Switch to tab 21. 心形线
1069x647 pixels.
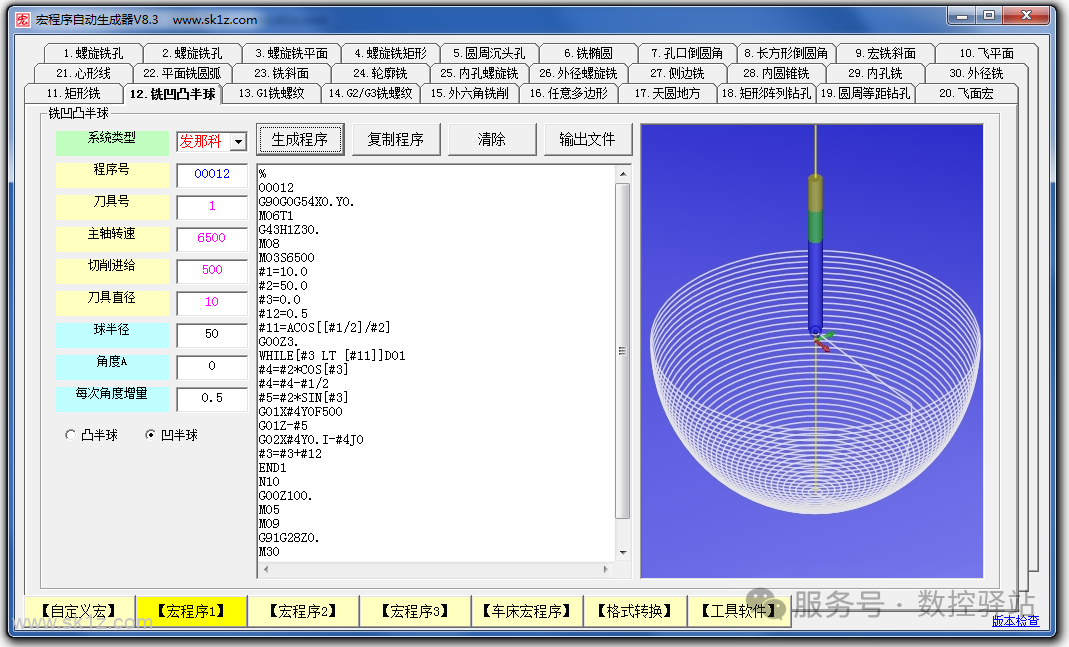pyautogui.click(x=83, y=73)
